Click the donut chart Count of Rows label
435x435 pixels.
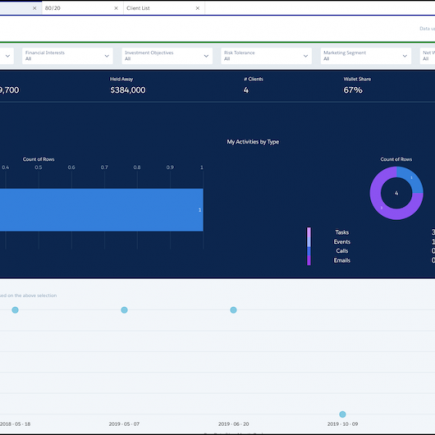pos(396,159)
